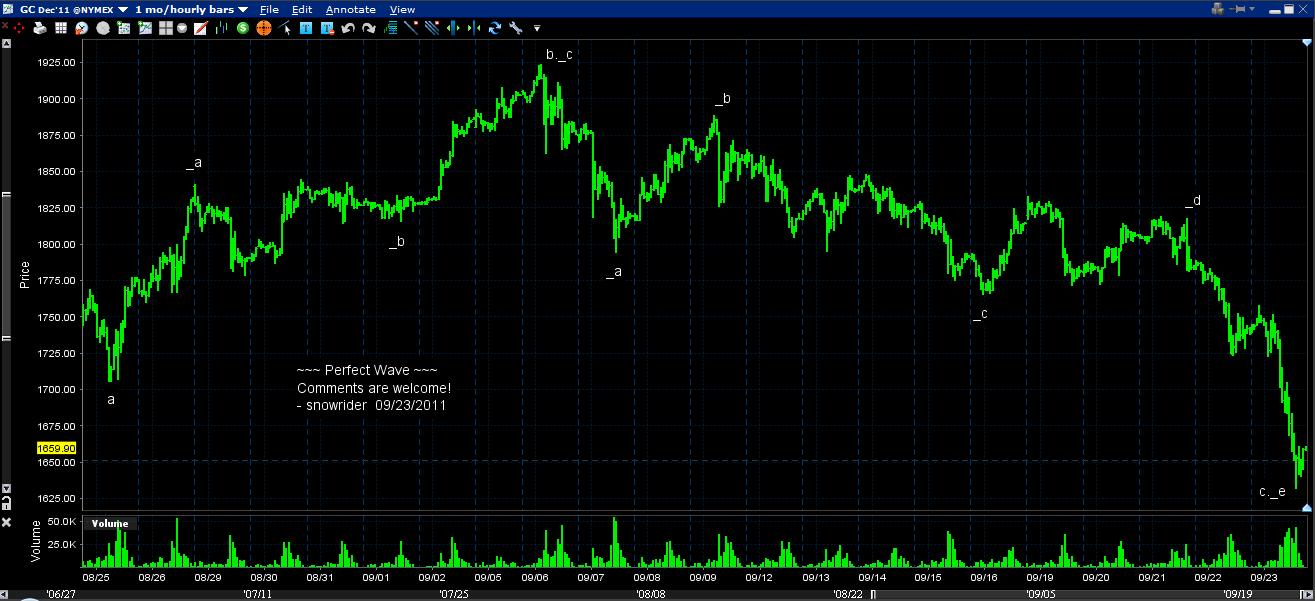Click the outward-pointing green arrows icon
Image resolution: width=1315 pixels, height=601 pixels.
tap(453, 28)
